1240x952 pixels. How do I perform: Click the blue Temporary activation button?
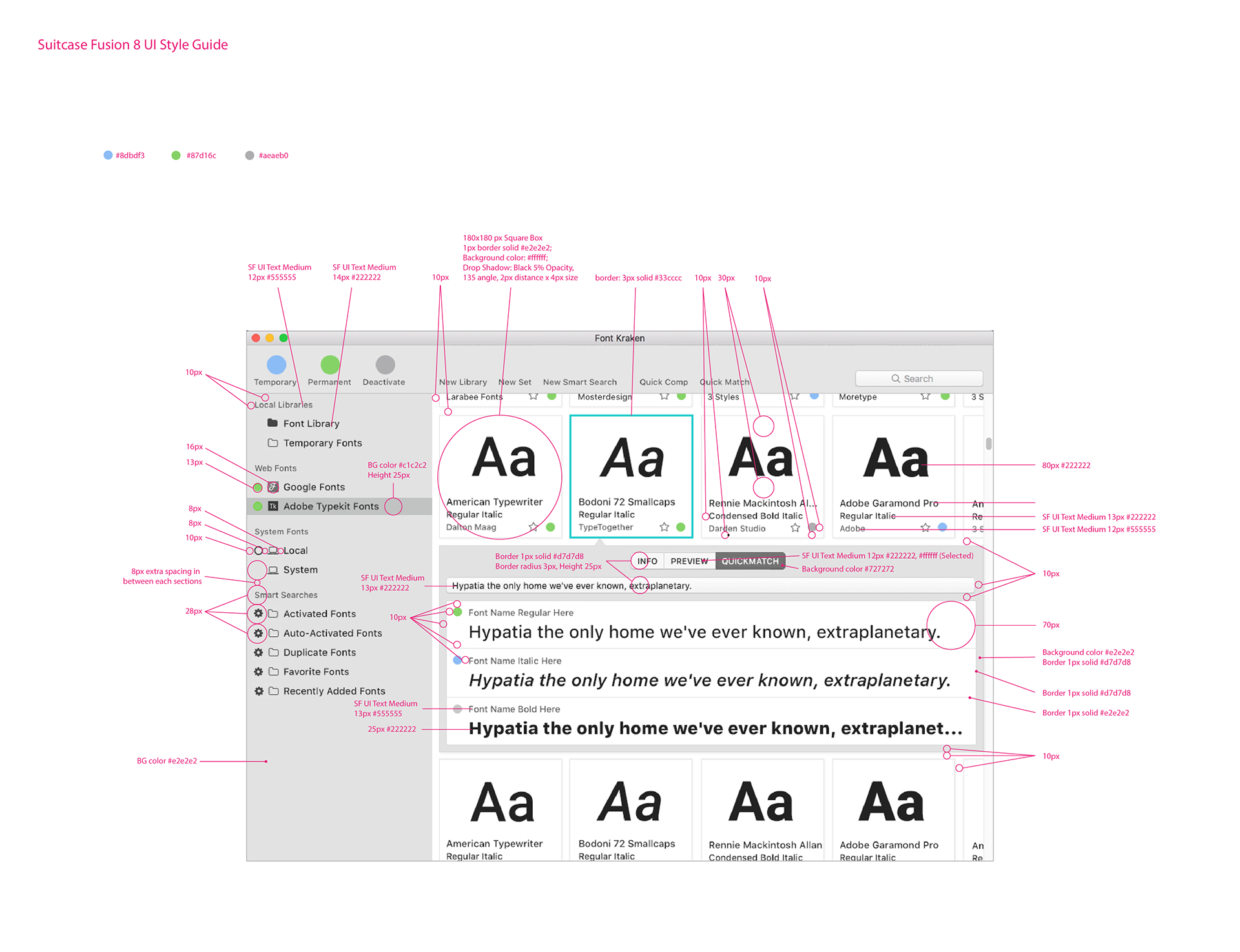pos(276,365)
